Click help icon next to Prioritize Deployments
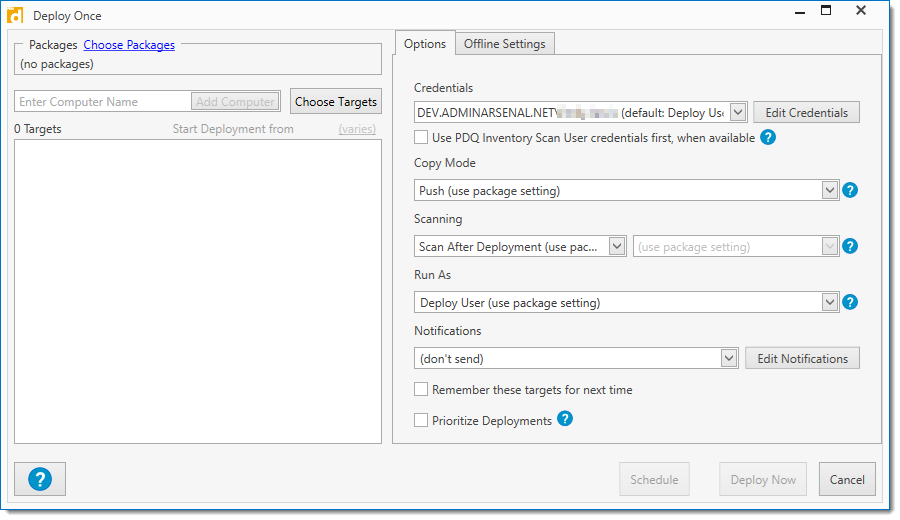 click(565, 419)
